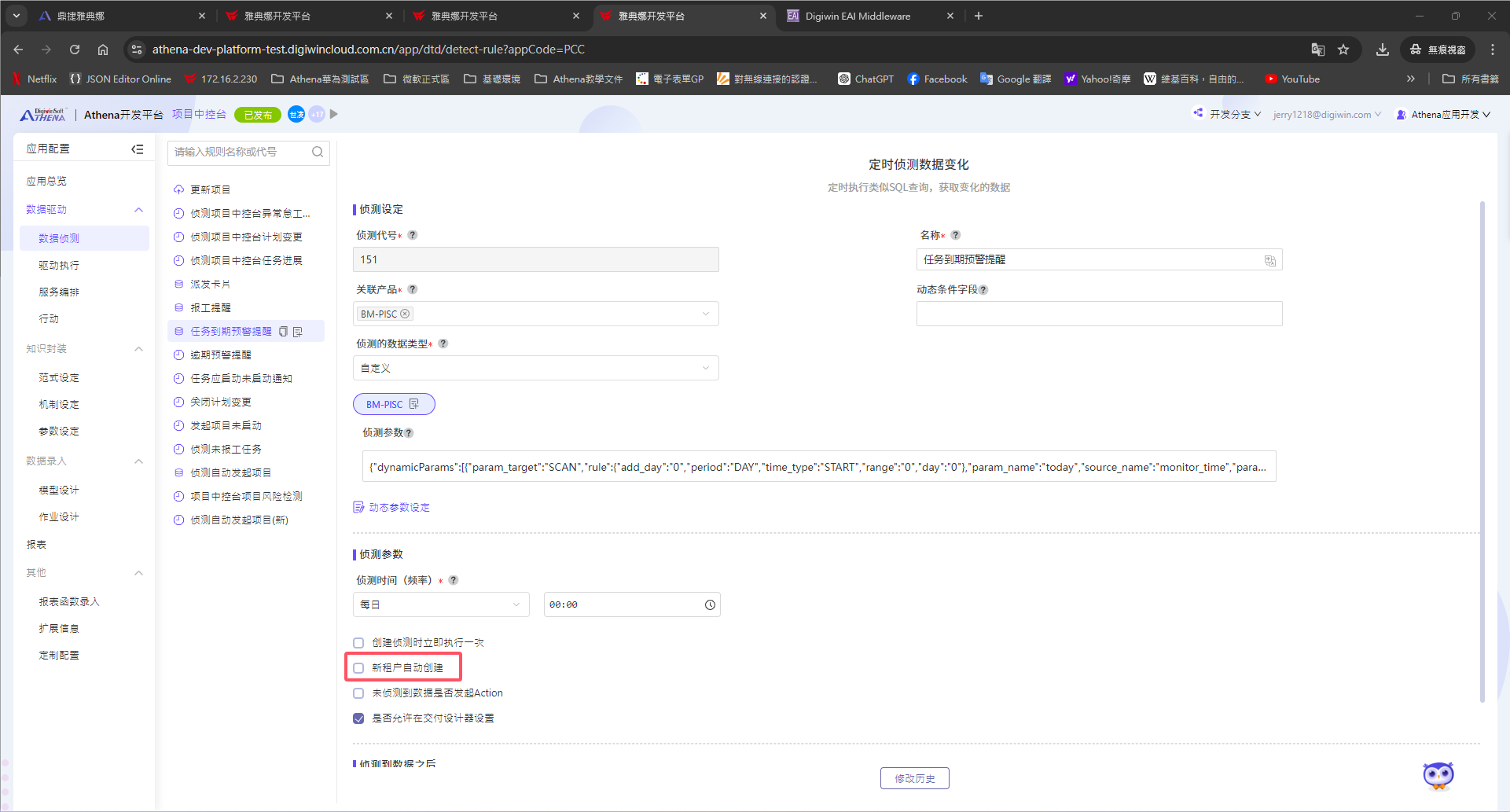Collapse the 数据驱动 menu section

(x=139, y=210)
